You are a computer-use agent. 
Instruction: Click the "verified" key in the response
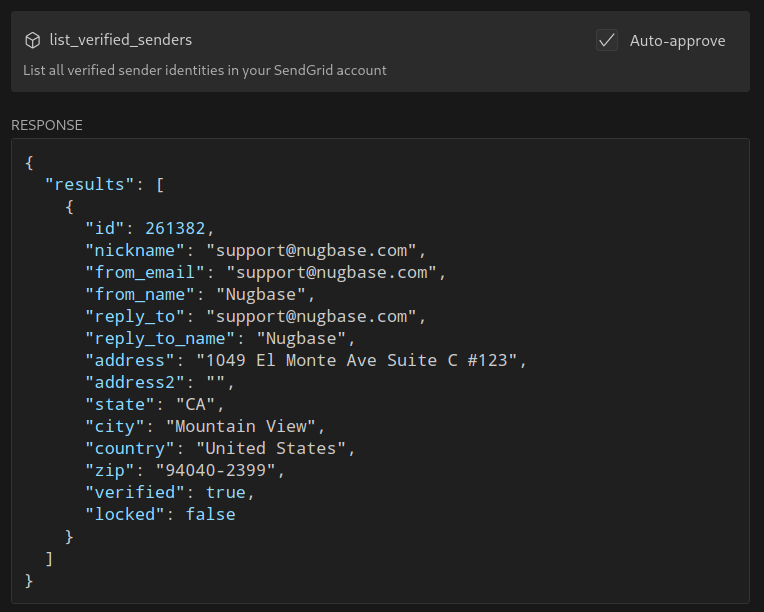[x=134, y=492]
